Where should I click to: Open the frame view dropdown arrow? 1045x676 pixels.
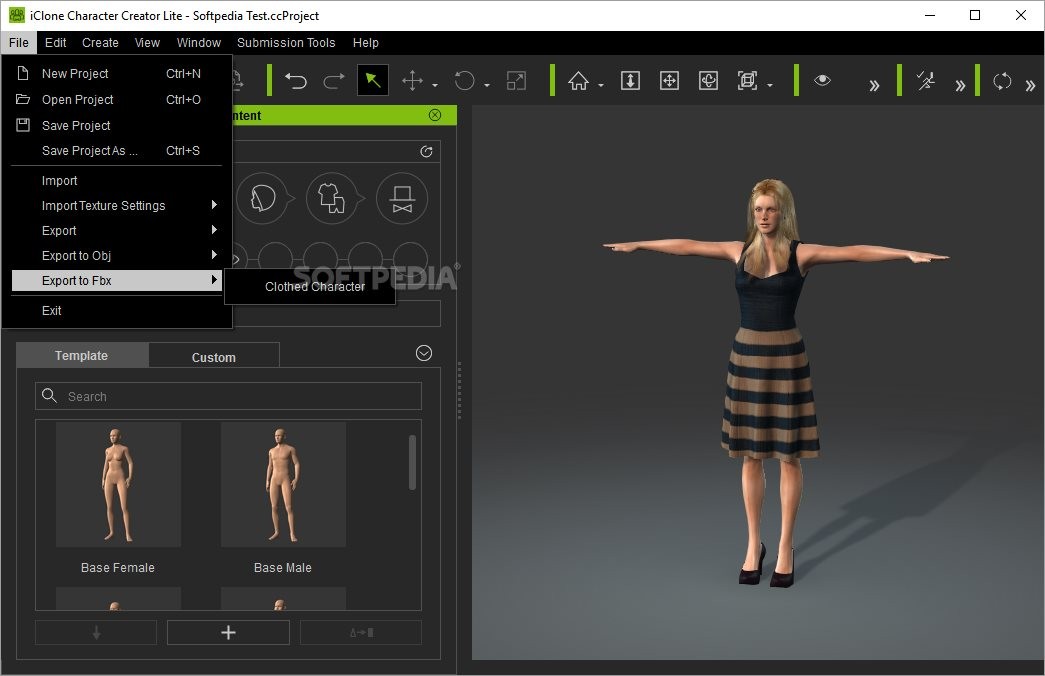pyautogui.click(x=770, y=85)
